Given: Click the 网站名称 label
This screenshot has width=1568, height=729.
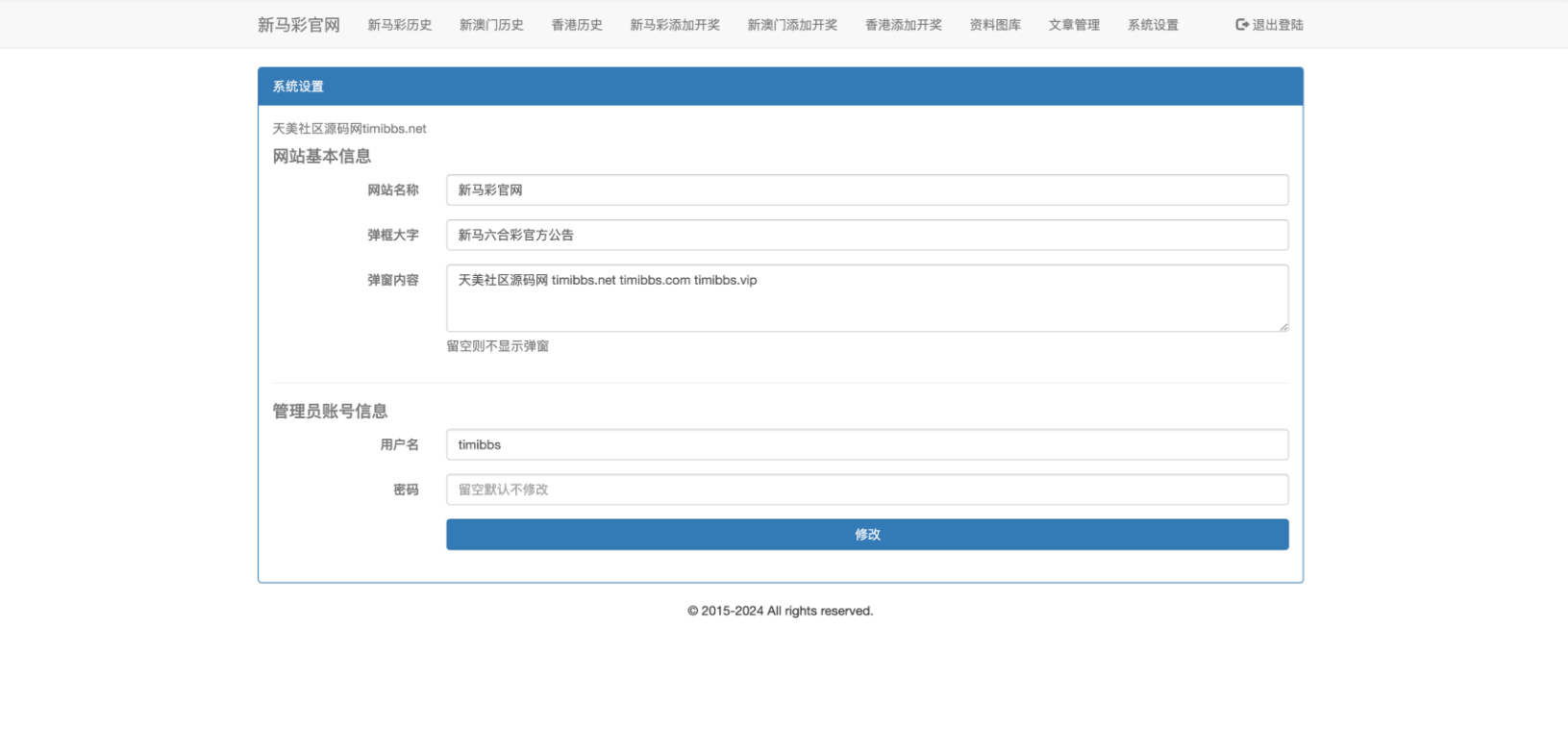Looking at the screenshot, I should click(x=393, y=190).
